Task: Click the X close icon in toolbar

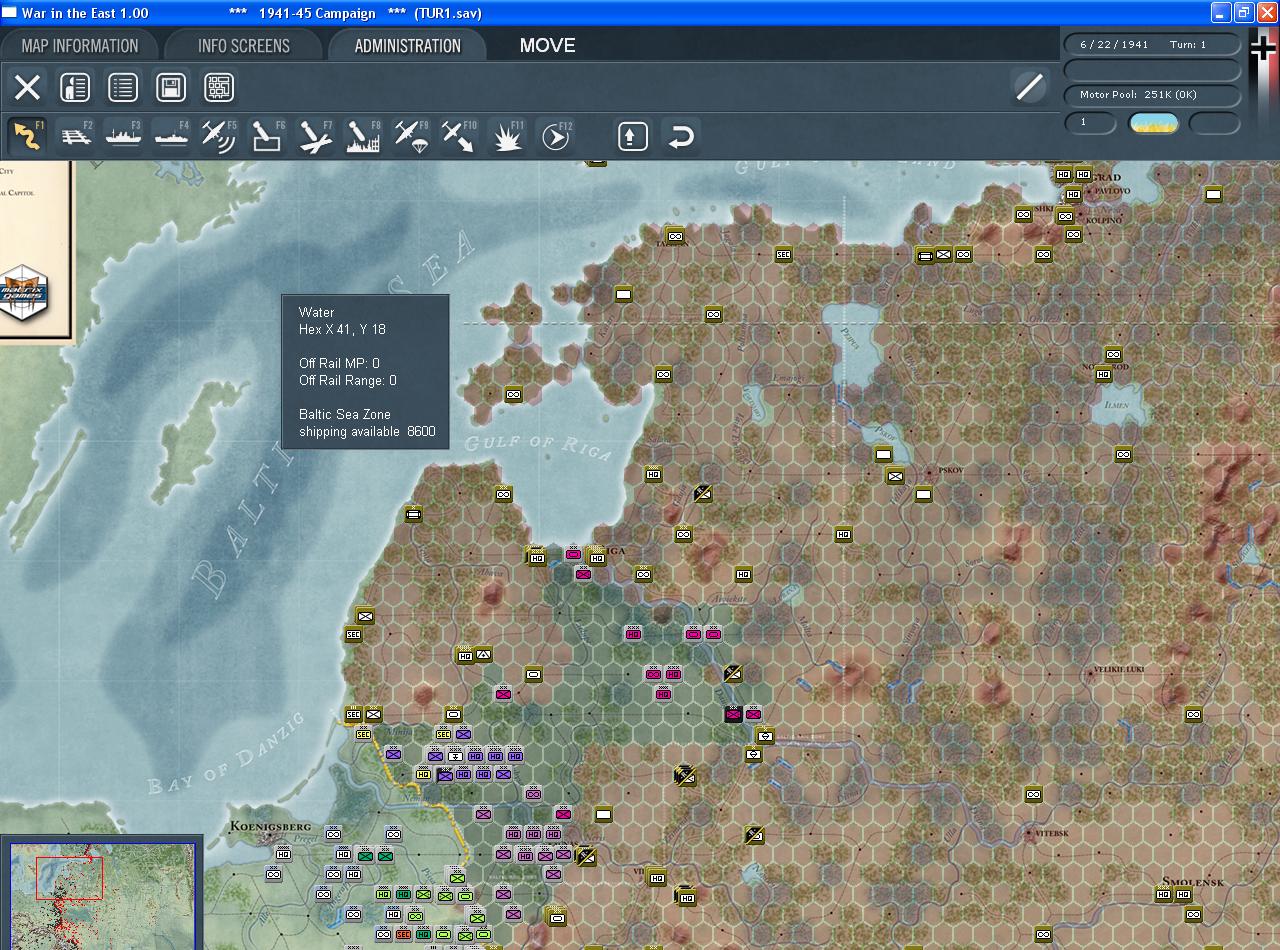Action: click(x=27, y=87)
